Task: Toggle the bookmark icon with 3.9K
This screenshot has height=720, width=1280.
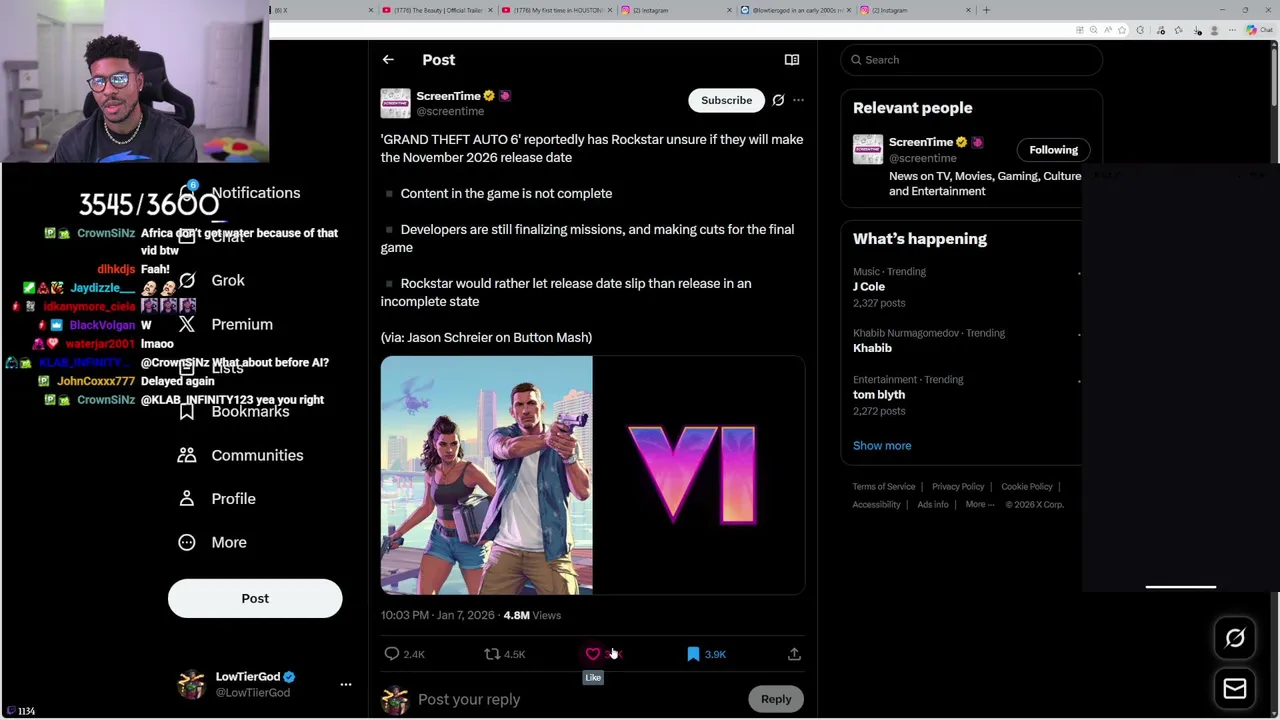Action: point(693,654)
